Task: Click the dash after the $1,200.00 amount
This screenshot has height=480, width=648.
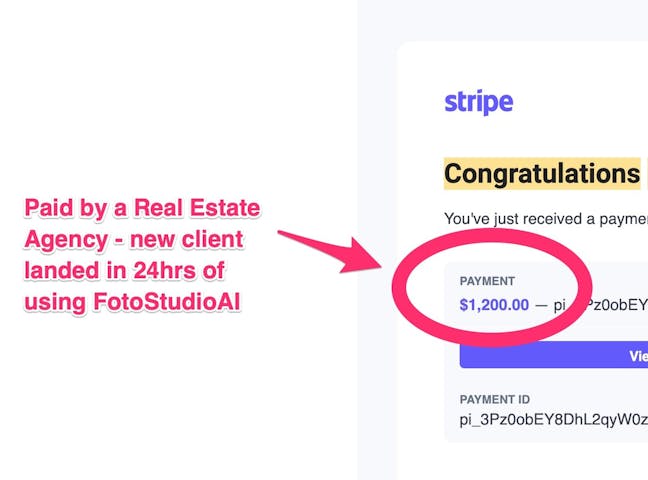Action: click(x=541, y=305)
